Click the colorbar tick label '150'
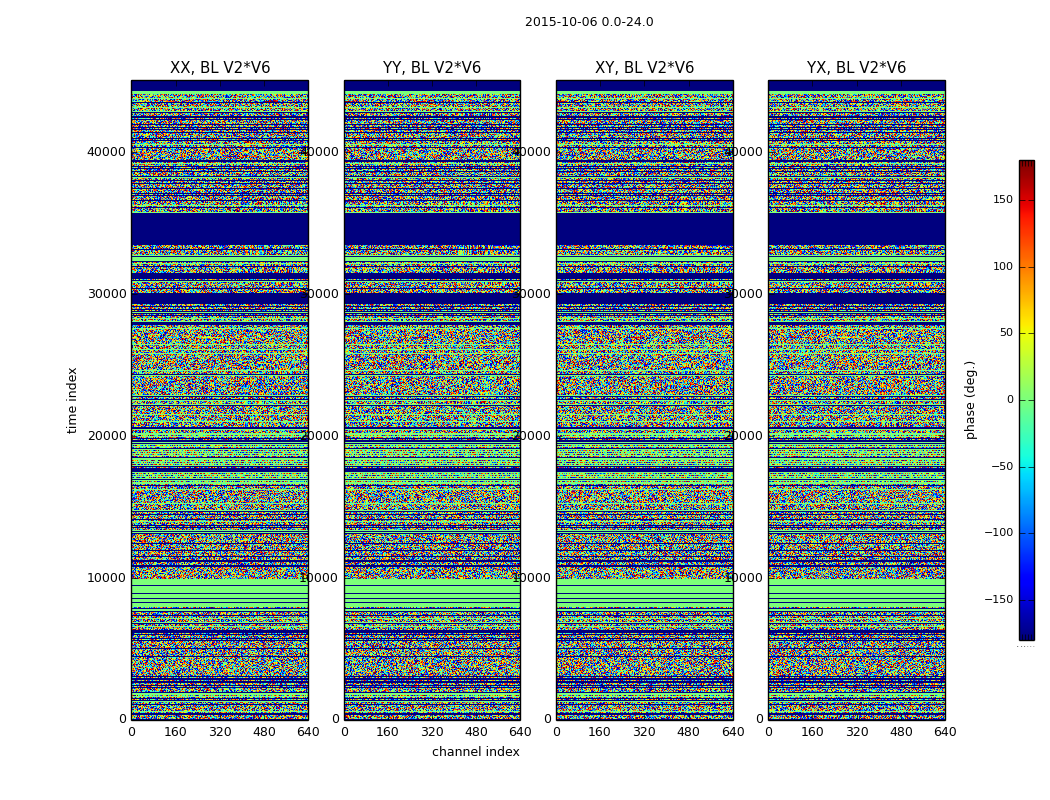 (1002, 200)
